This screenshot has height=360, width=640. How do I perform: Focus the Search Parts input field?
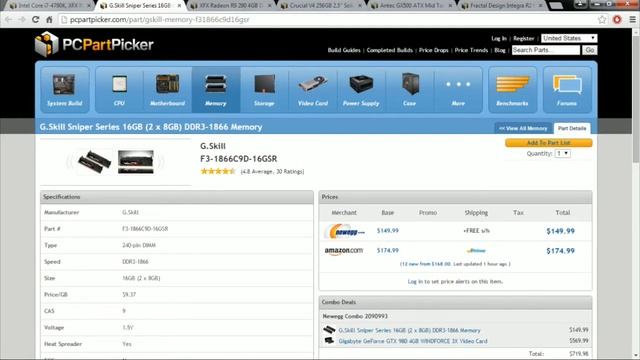(x=546, y=50)
